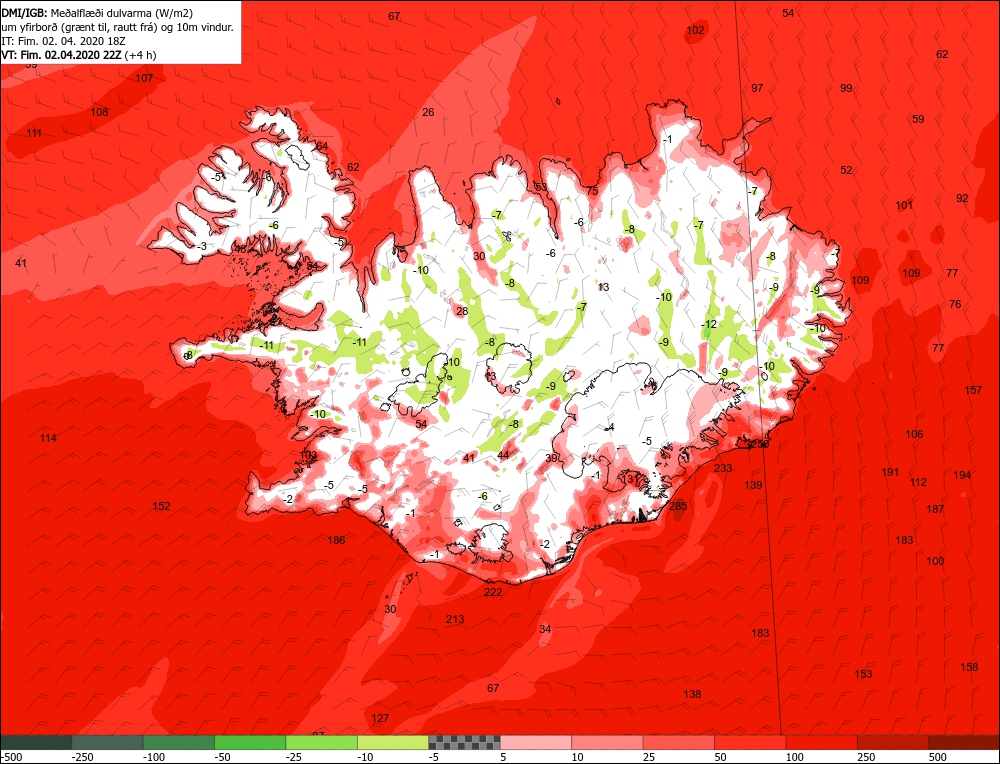1000x764 pixels.
Task: Click the flux value 111
Action: 34,133
